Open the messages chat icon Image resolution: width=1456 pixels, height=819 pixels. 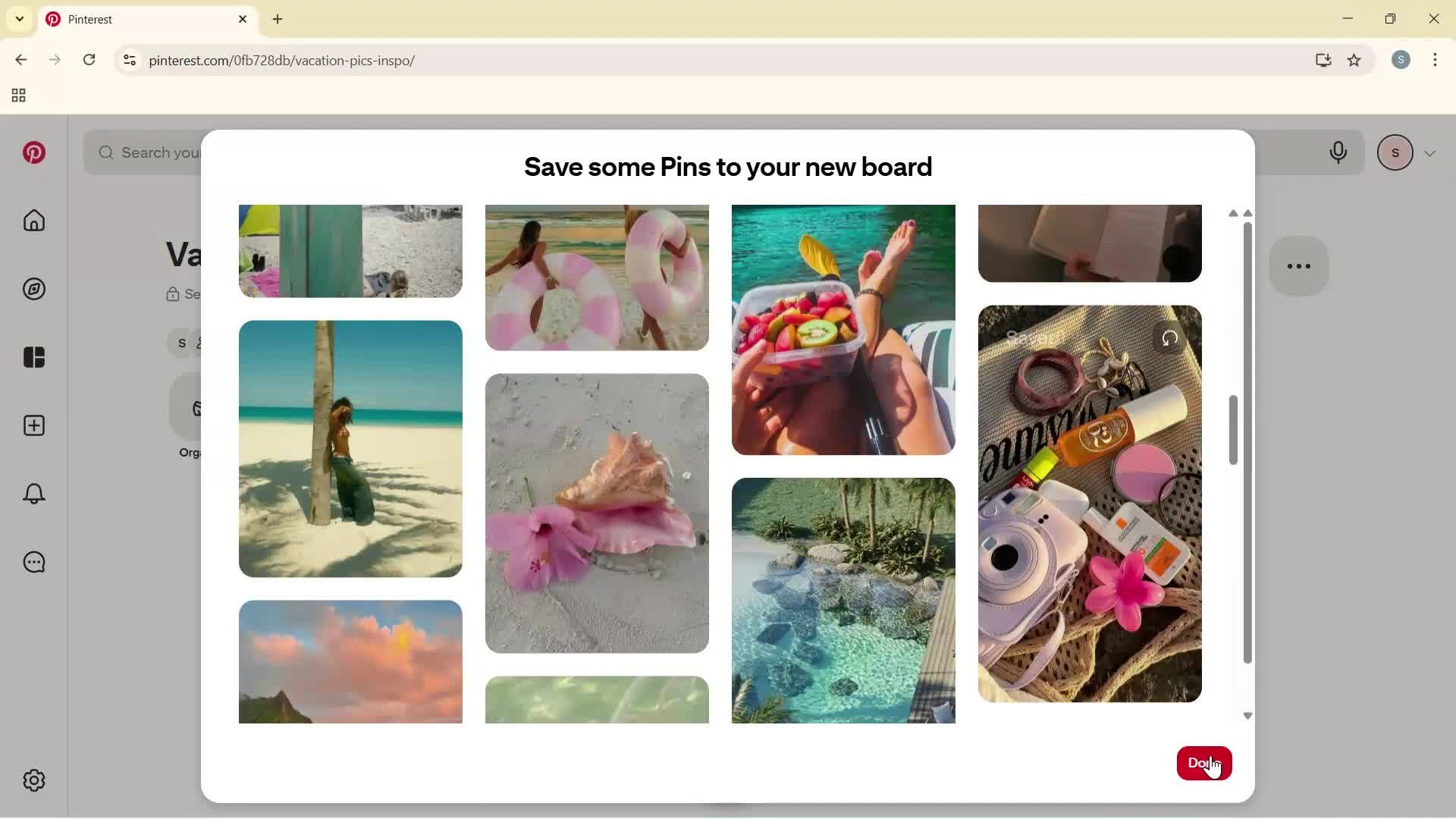pyautogui.click(x=33, y=562)
